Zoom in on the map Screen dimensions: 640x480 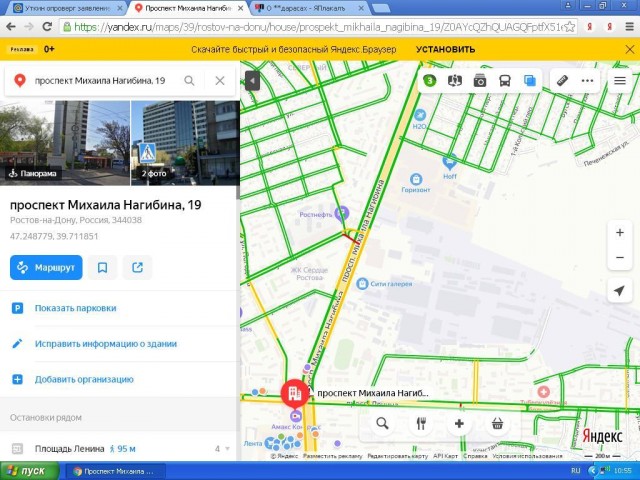pyautogui.click(x=620, y=233)
